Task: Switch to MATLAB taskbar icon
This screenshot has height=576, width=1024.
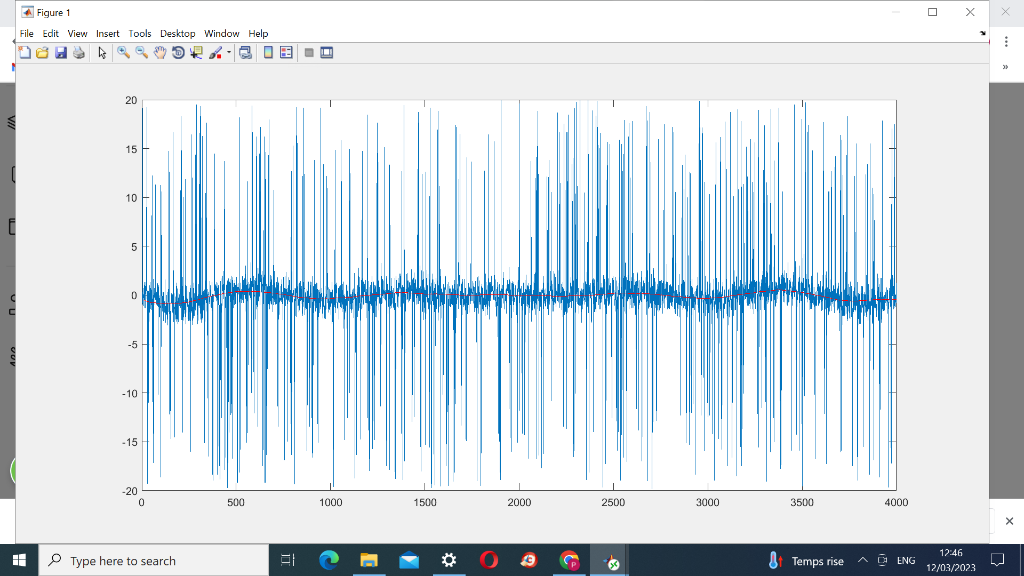Action: click(610, 560)
